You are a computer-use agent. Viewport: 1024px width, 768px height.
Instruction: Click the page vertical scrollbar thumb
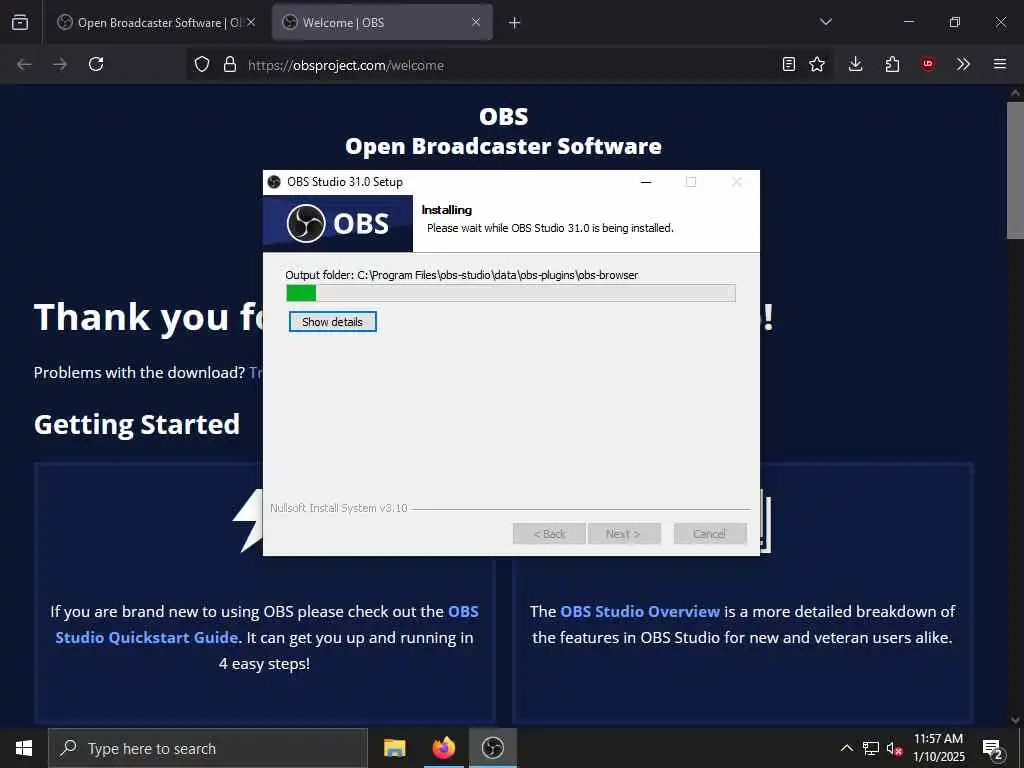1015,170
